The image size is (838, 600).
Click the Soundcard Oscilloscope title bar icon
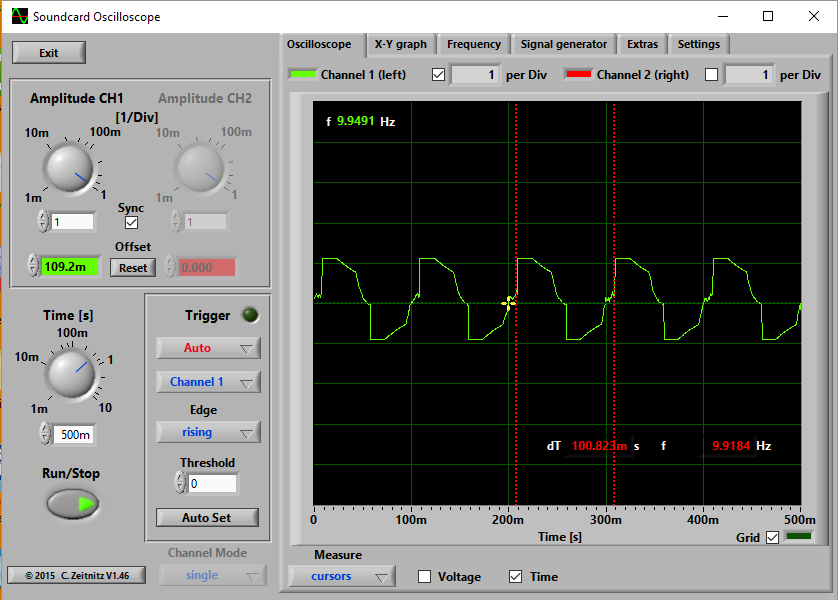tap(18, 16)
